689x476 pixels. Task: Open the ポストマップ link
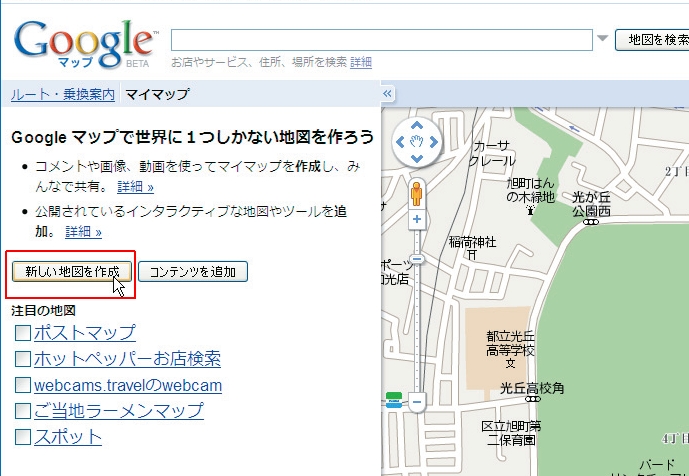85,333
